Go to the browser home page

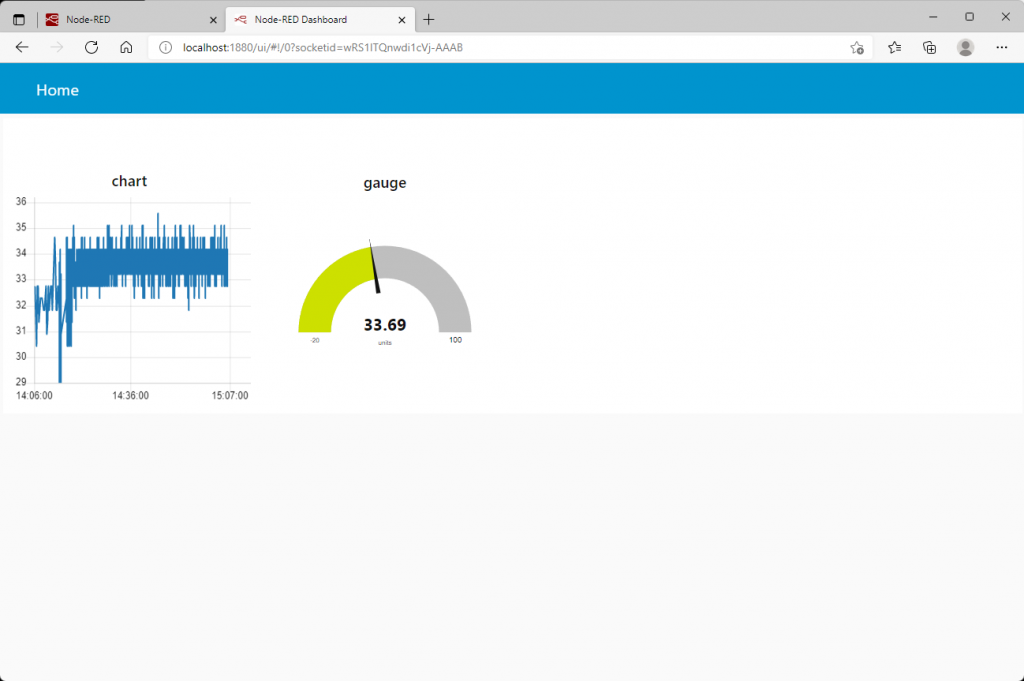(126, 47)
